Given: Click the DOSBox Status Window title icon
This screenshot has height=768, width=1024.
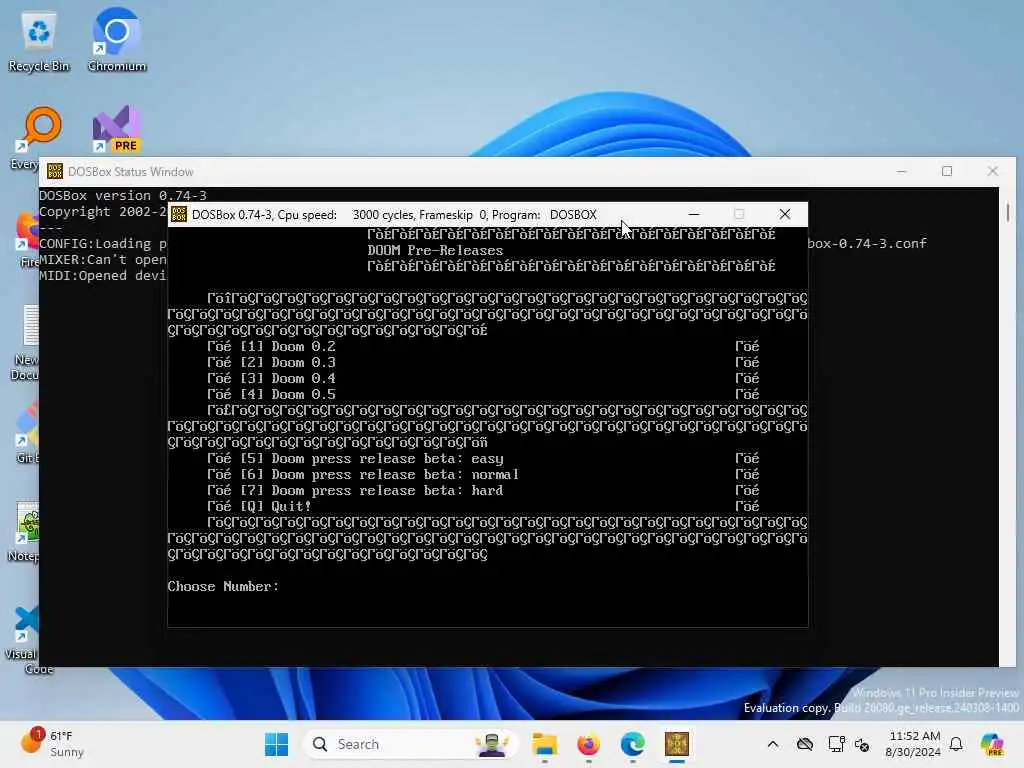Looking at the screenshot, I should (55, 172).
